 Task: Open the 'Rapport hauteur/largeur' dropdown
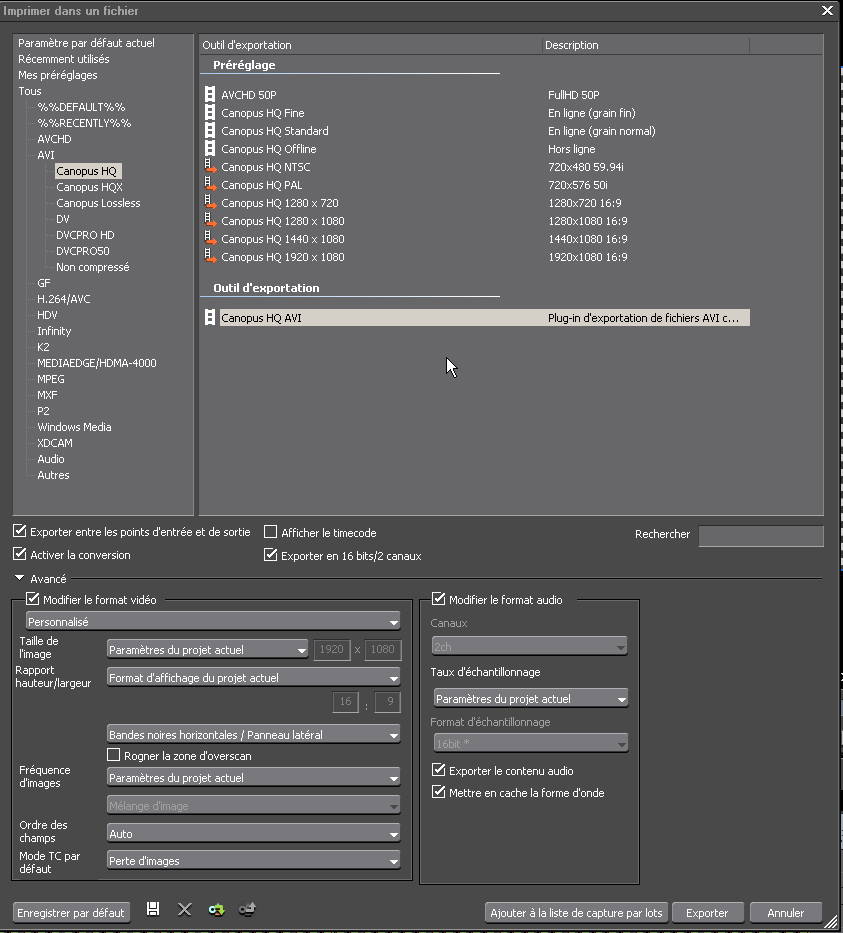pos(253,677)
